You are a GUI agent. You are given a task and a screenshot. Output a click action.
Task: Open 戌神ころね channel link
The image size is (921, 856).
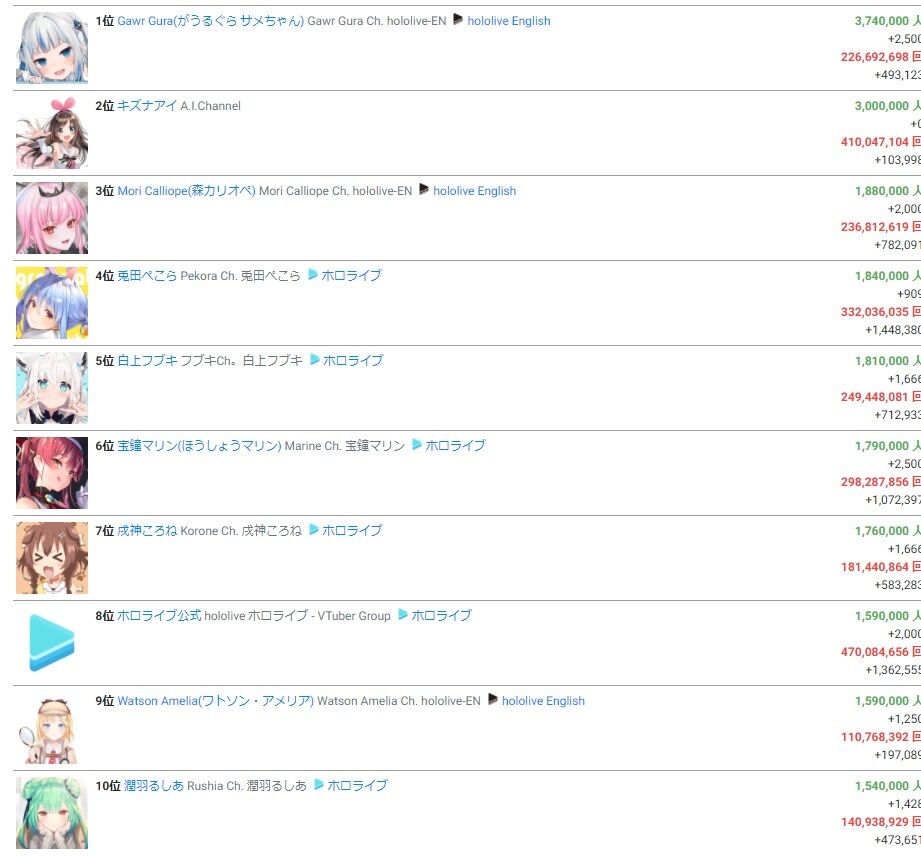coord(147,531)
